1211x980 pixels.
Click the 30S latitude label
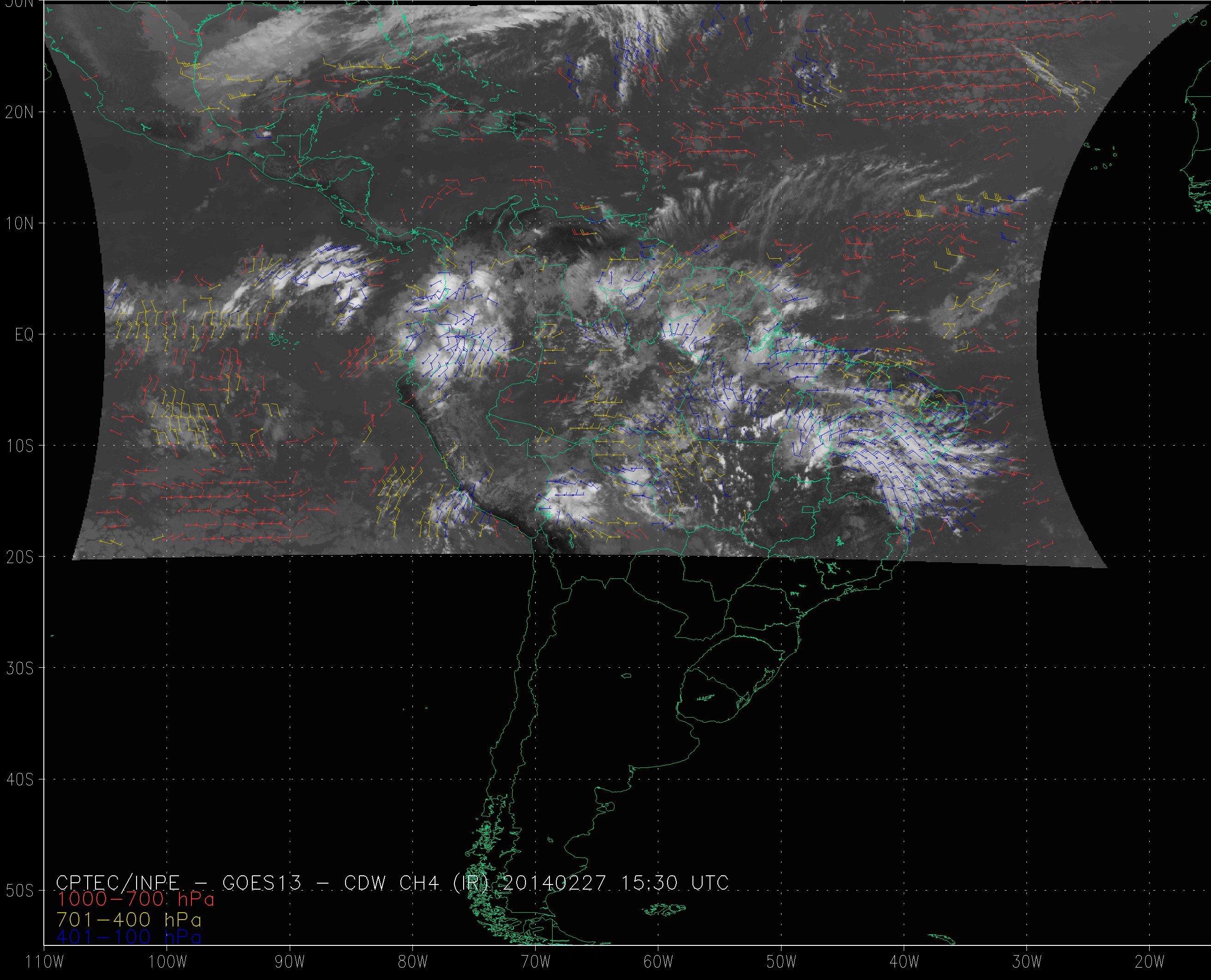click(20, 668)
